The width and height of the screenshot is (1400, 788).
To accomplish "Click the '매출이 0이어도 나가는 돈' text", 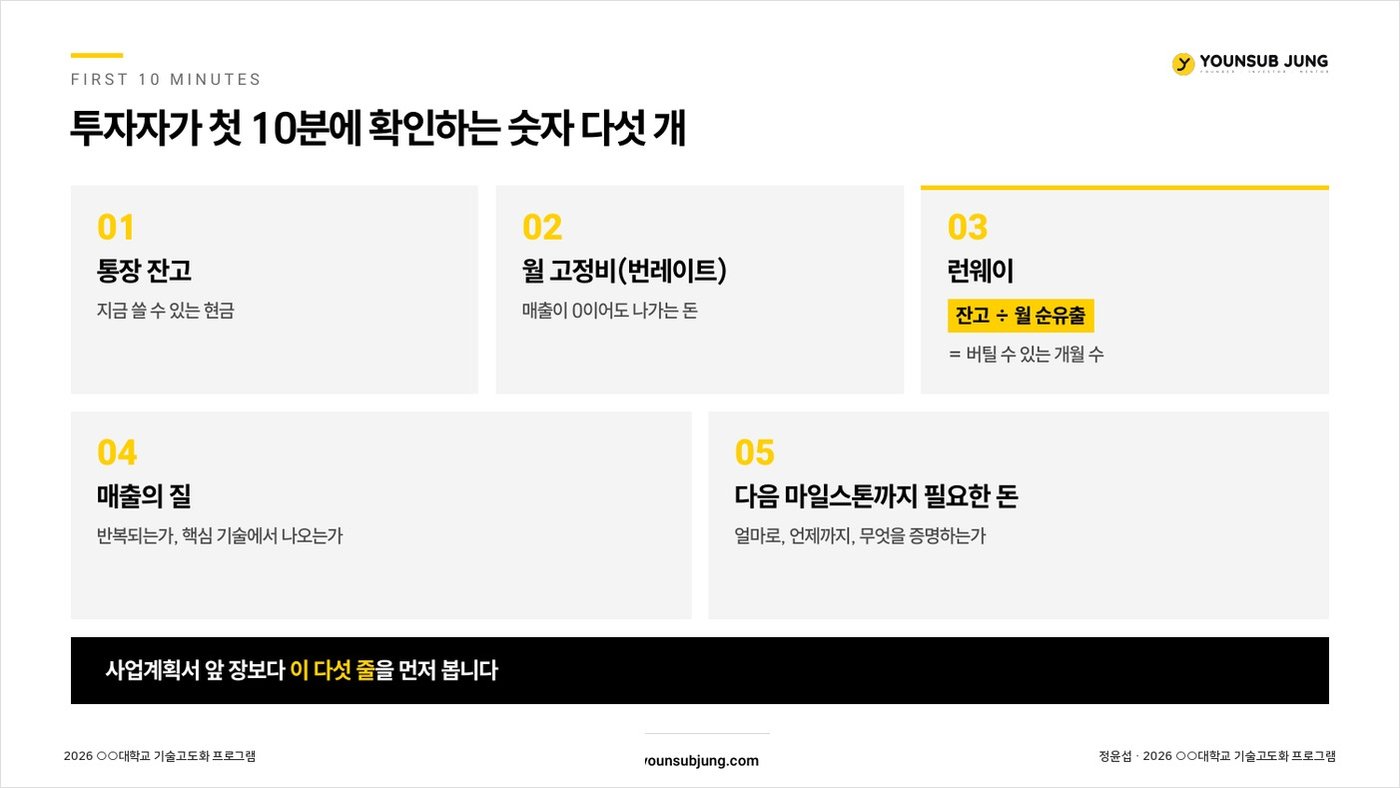I will pos(610,311).
